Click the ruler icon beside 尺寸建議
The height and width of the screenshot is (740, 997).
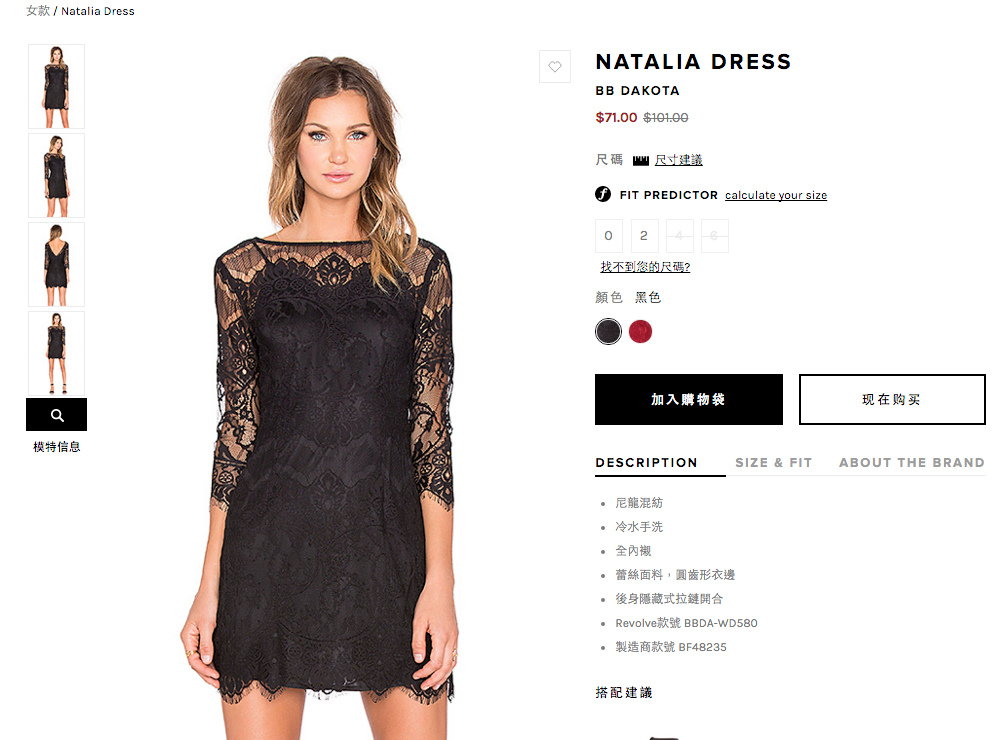tap(640, 160)
